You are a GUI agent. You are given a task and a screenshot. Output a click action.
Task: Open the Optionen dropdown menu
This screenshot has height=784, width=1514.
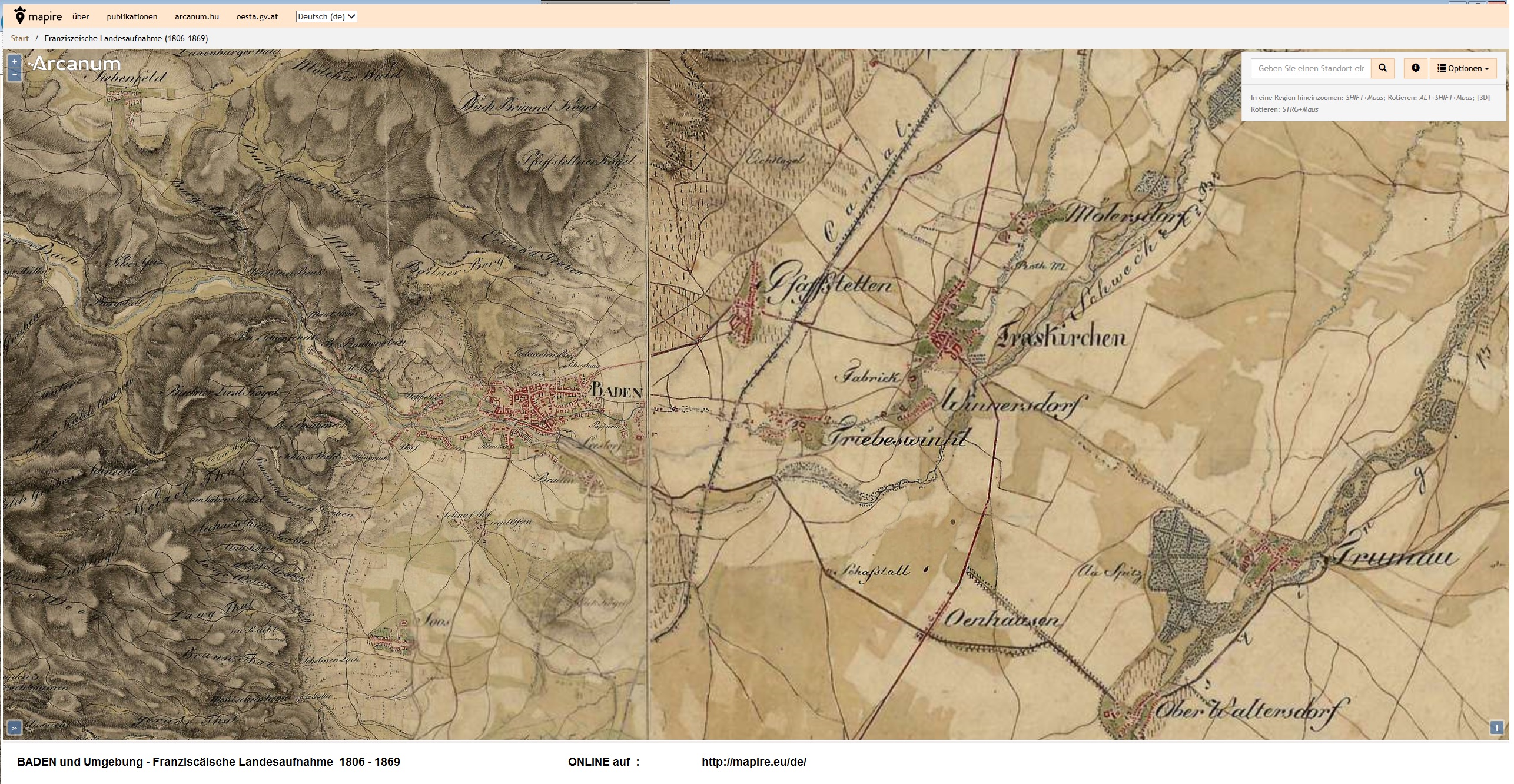(1463, 68)
